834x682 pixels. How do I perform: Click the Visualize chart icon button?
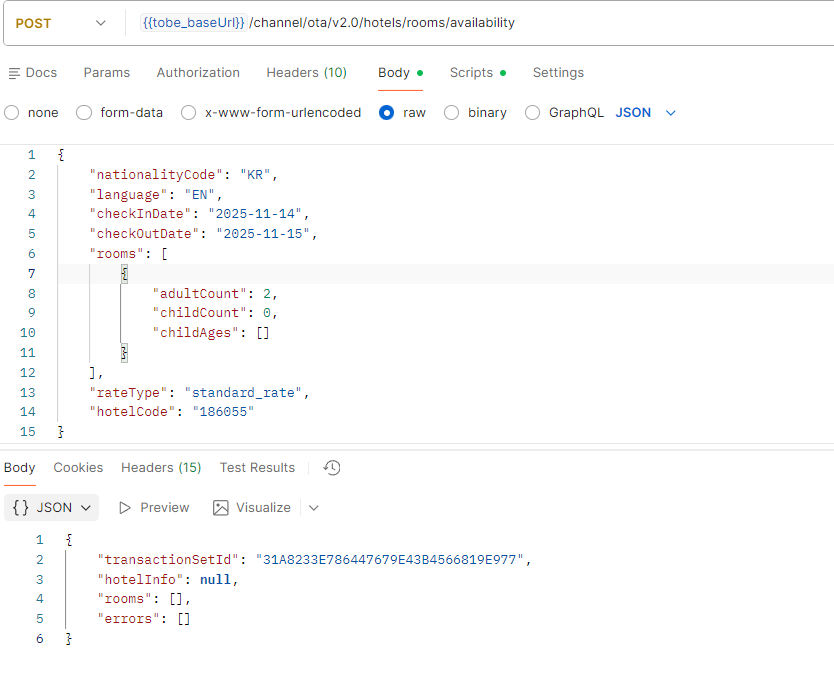click(x=251, y=508)
